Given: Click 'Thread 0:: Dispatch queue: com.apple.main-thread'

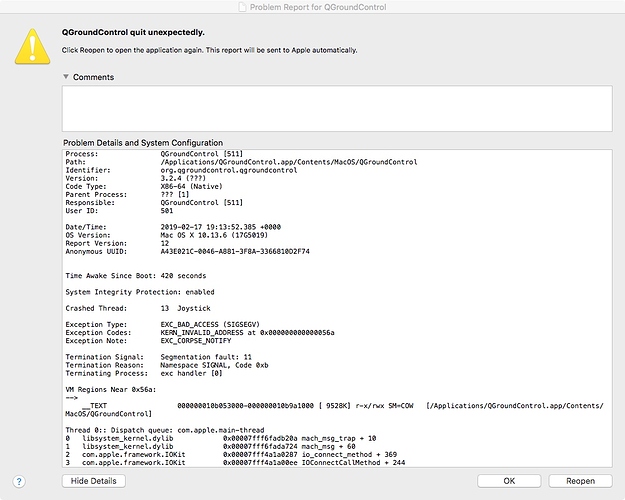Looking at the screenshot, I should point(165,430).
